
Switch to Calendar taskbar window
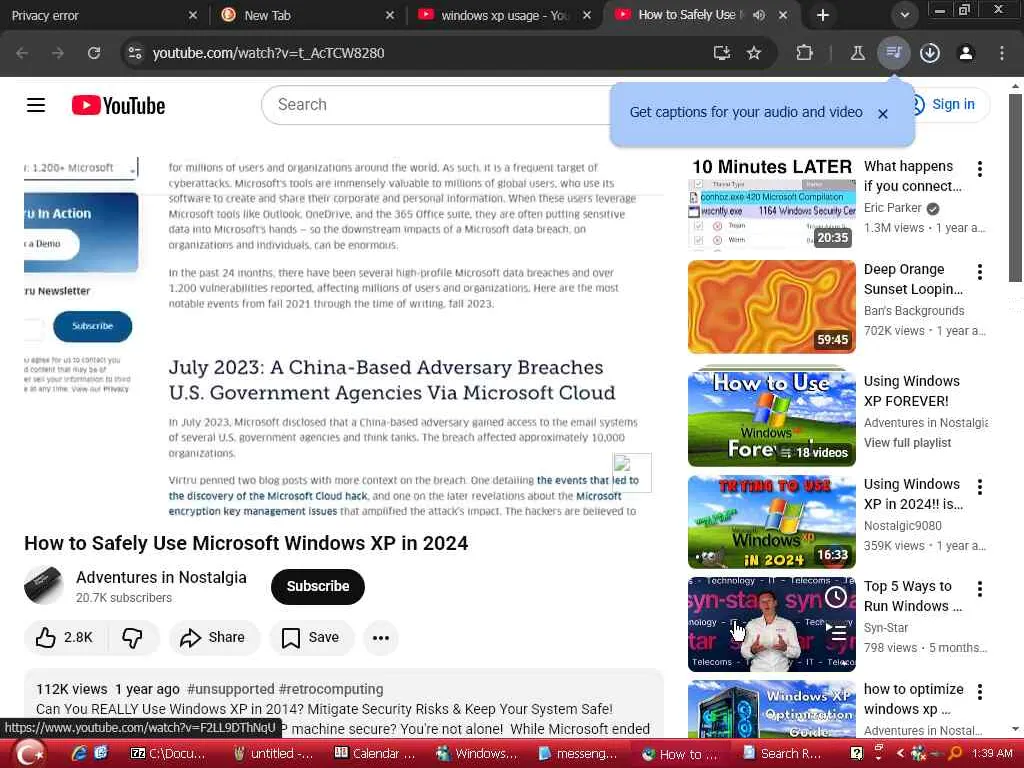point(376,754)
